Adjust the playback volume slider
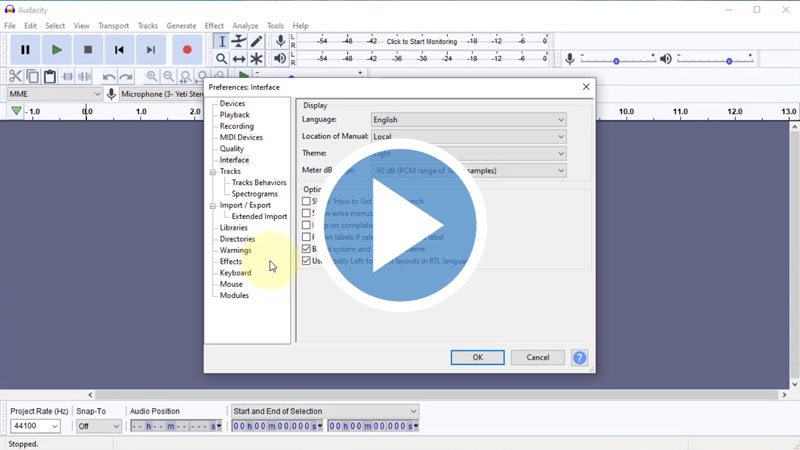 pos(728,61)
